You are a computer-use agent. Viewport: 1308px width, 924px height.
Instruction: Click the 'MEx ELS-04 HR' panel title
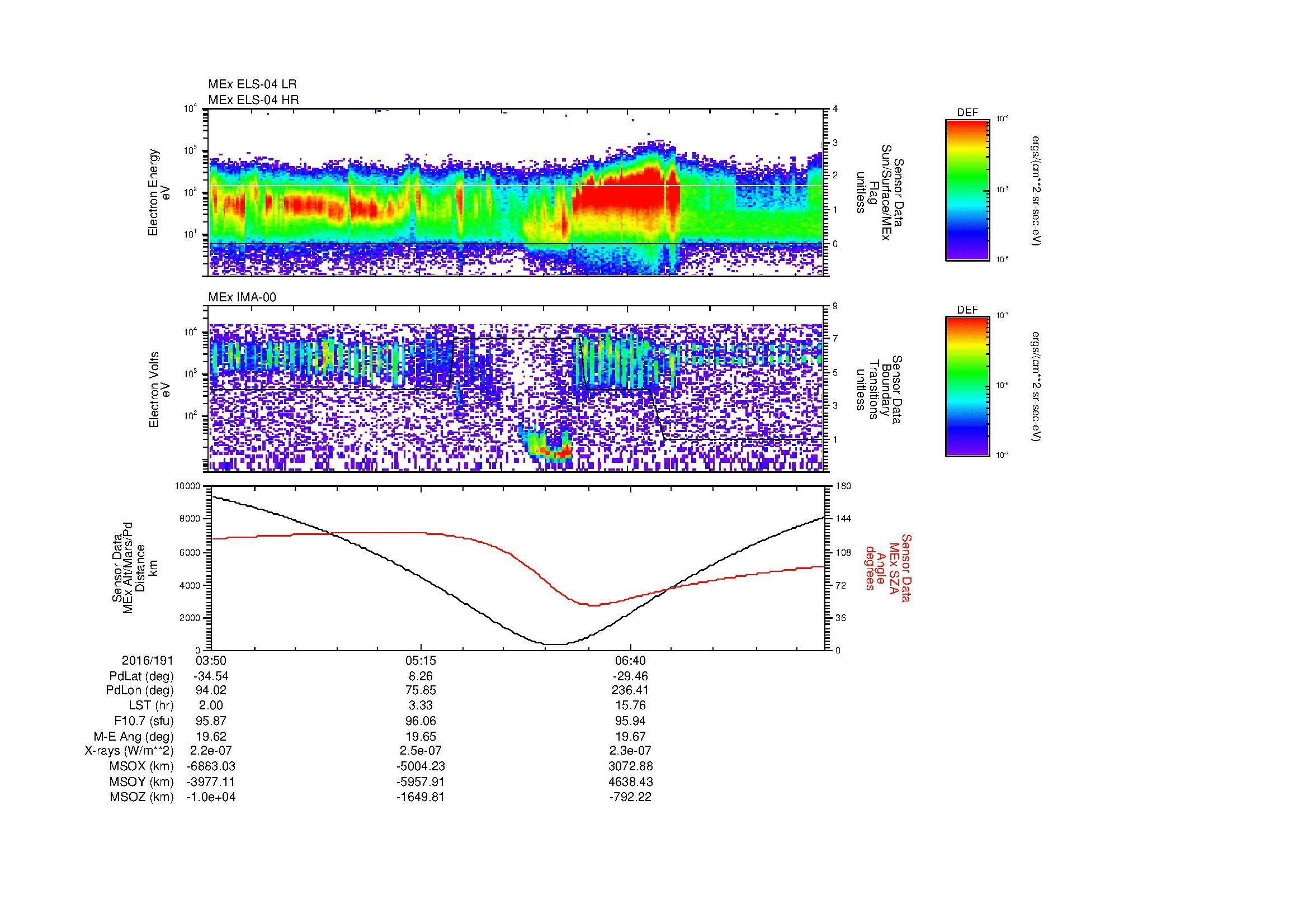point(253,100)
